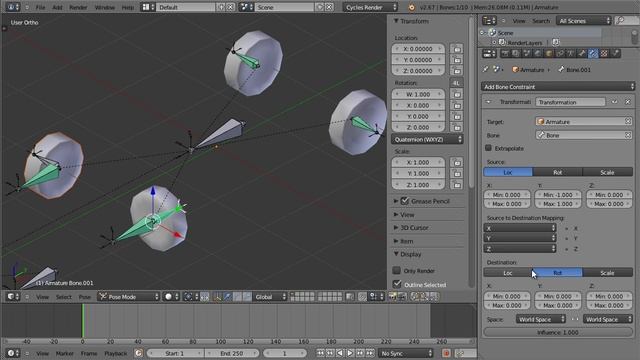Uncheck Outline Selected
Image resolution: width=640 pixels, height=360 pixels.
tap(397, 284)
